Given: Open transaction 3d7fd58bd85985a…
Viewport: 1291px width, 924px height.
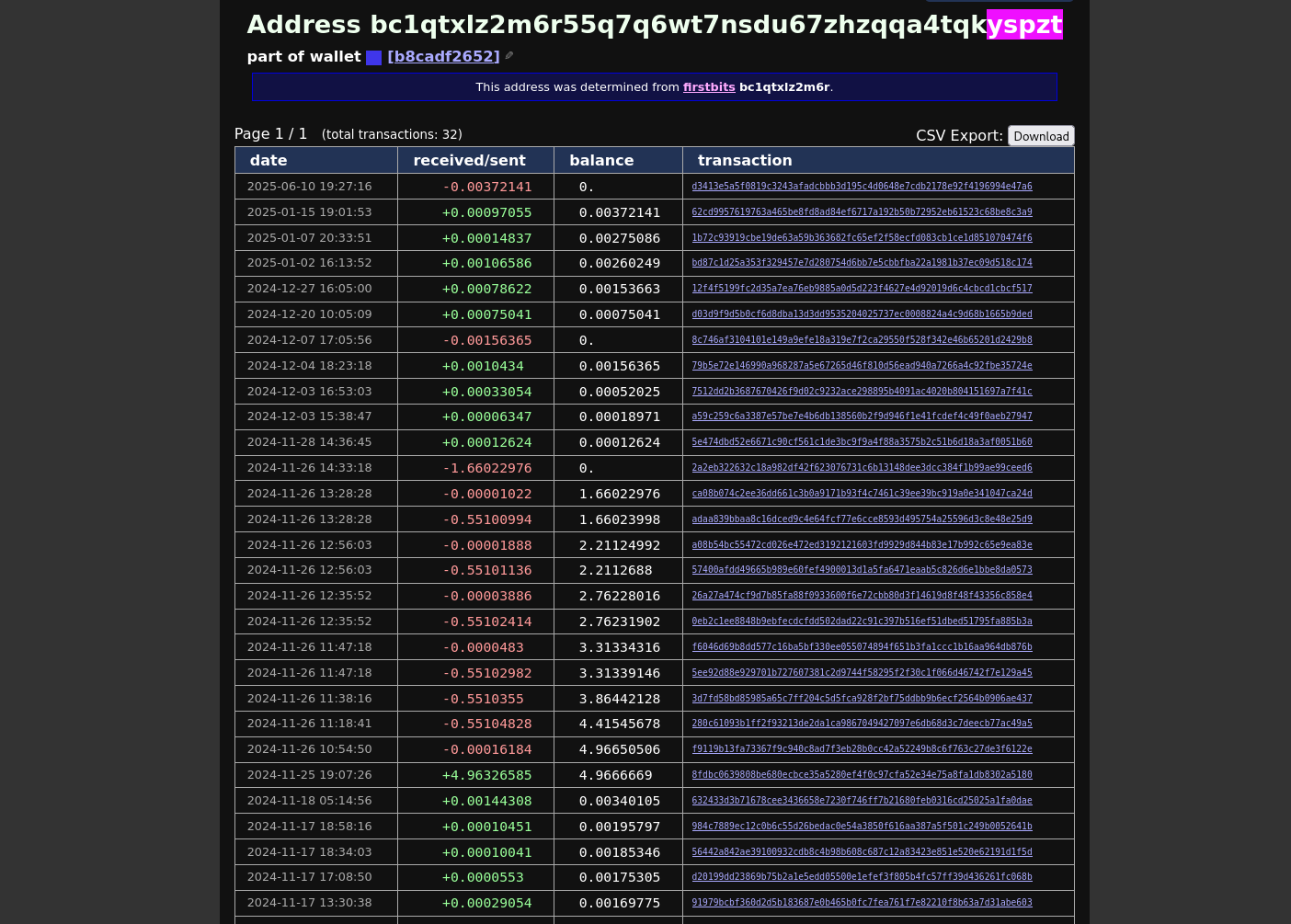Looking at the screenshot, I should [x=862, y=699].
